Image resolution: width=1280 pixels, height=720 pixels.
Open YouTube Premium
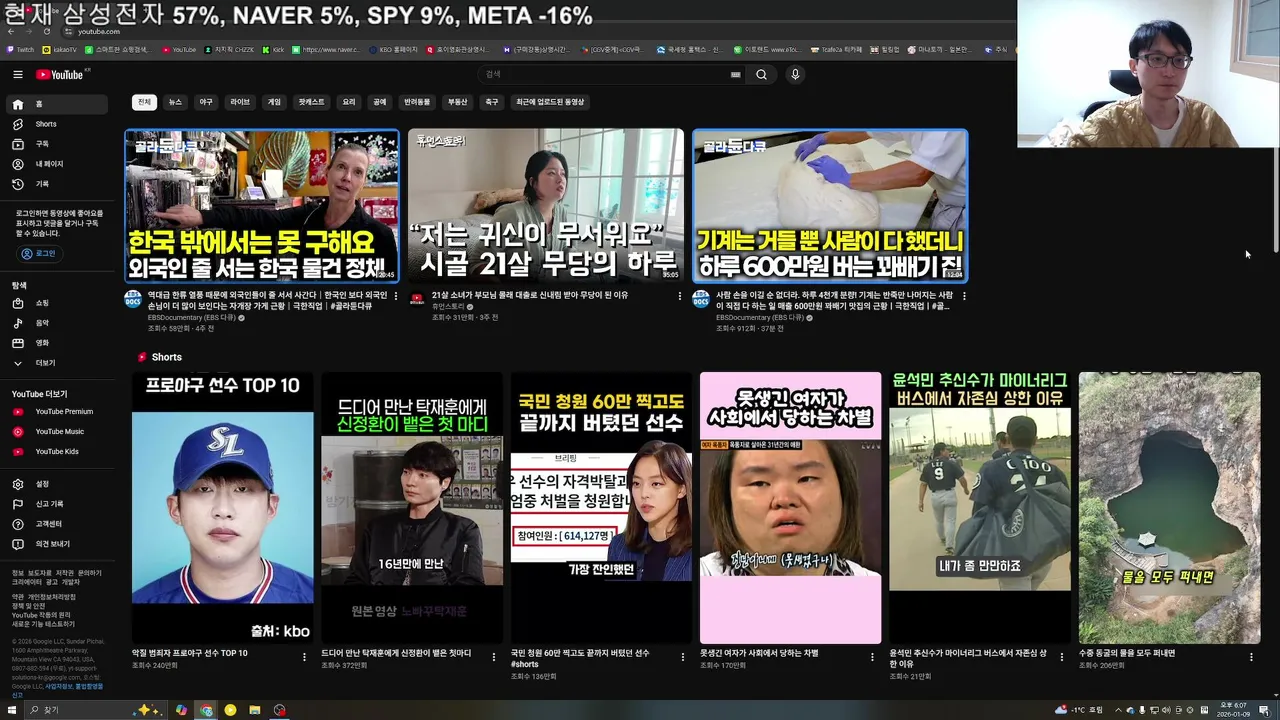click(x=58, y=411)
